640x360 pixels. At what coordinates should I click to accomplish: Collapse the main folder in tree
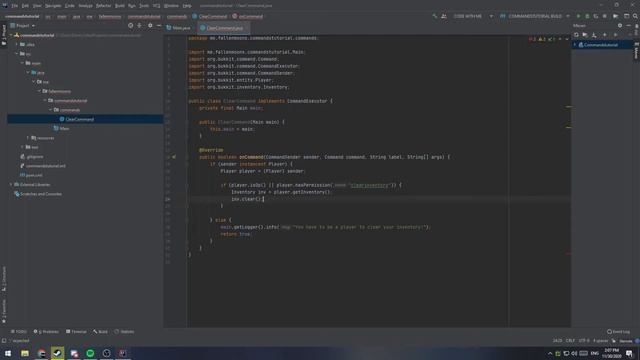click(x=22, y=63)
